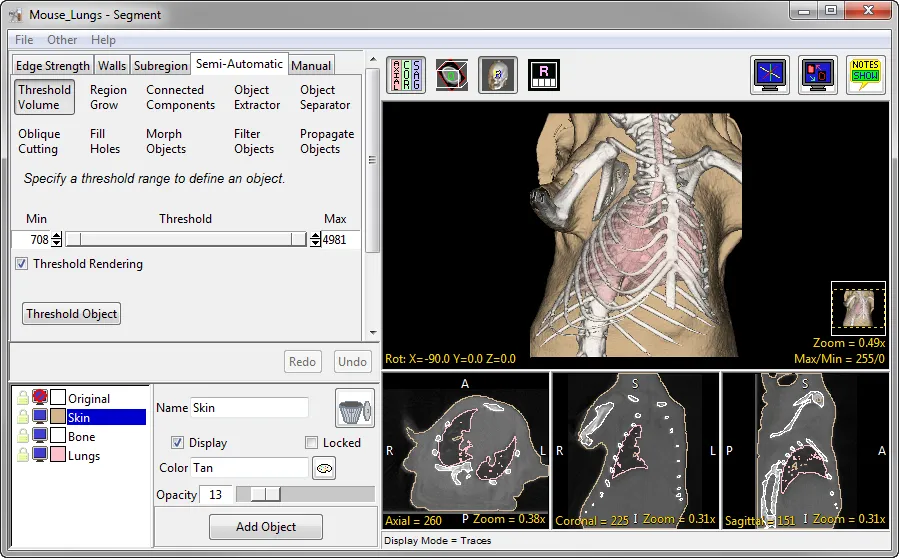Click the Axial/Cor/Sag orientation icon
This screenshot has height=558, width=899.
(405, 75)
